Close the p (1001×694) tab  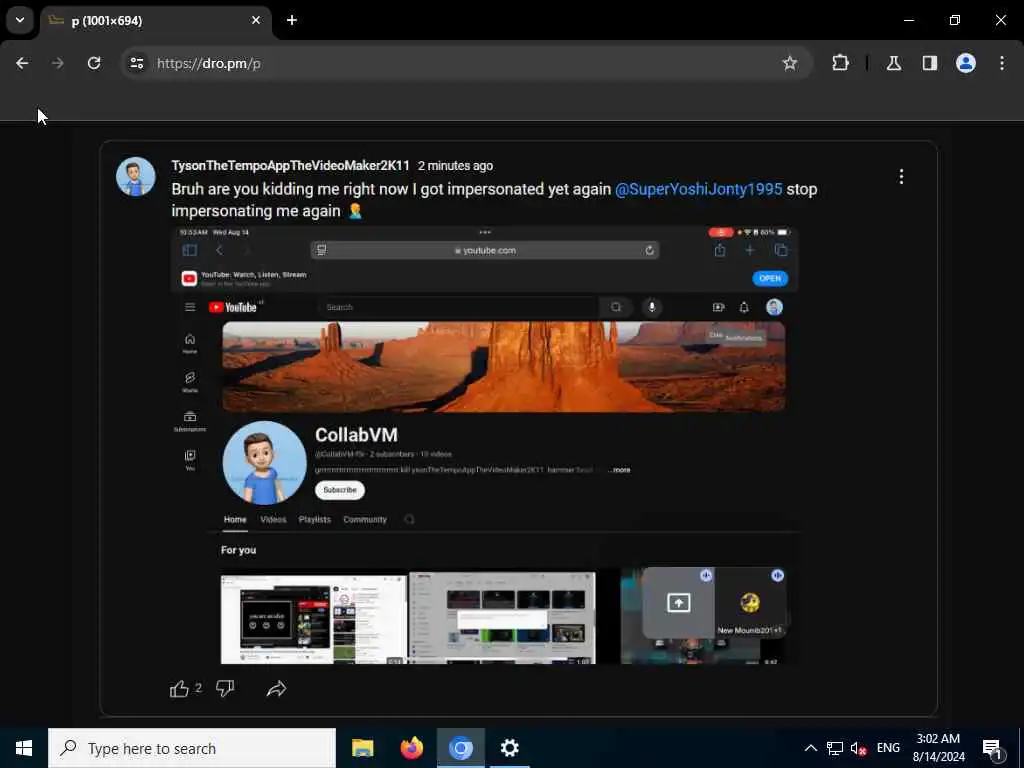256,20
